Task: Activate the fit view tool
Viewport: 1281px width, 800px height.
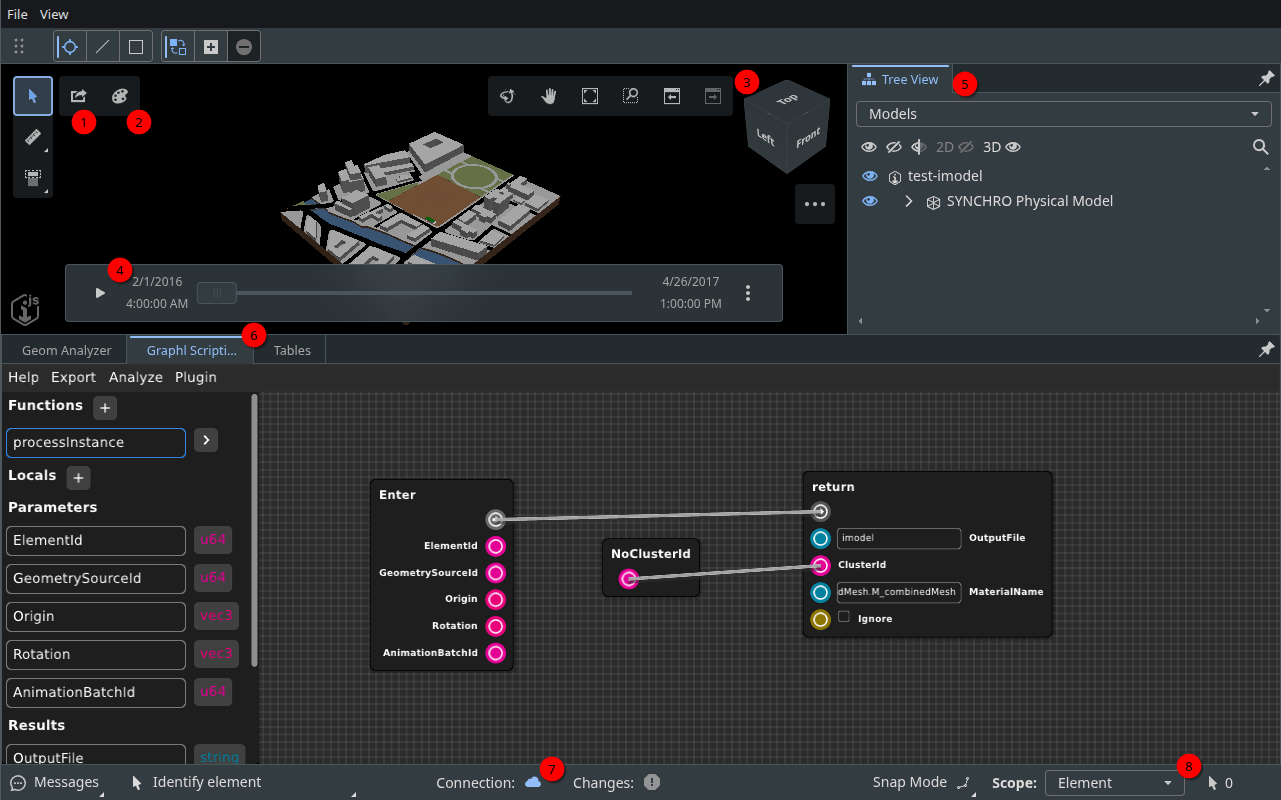Action: pyautogui.click(x=589, y=95)
